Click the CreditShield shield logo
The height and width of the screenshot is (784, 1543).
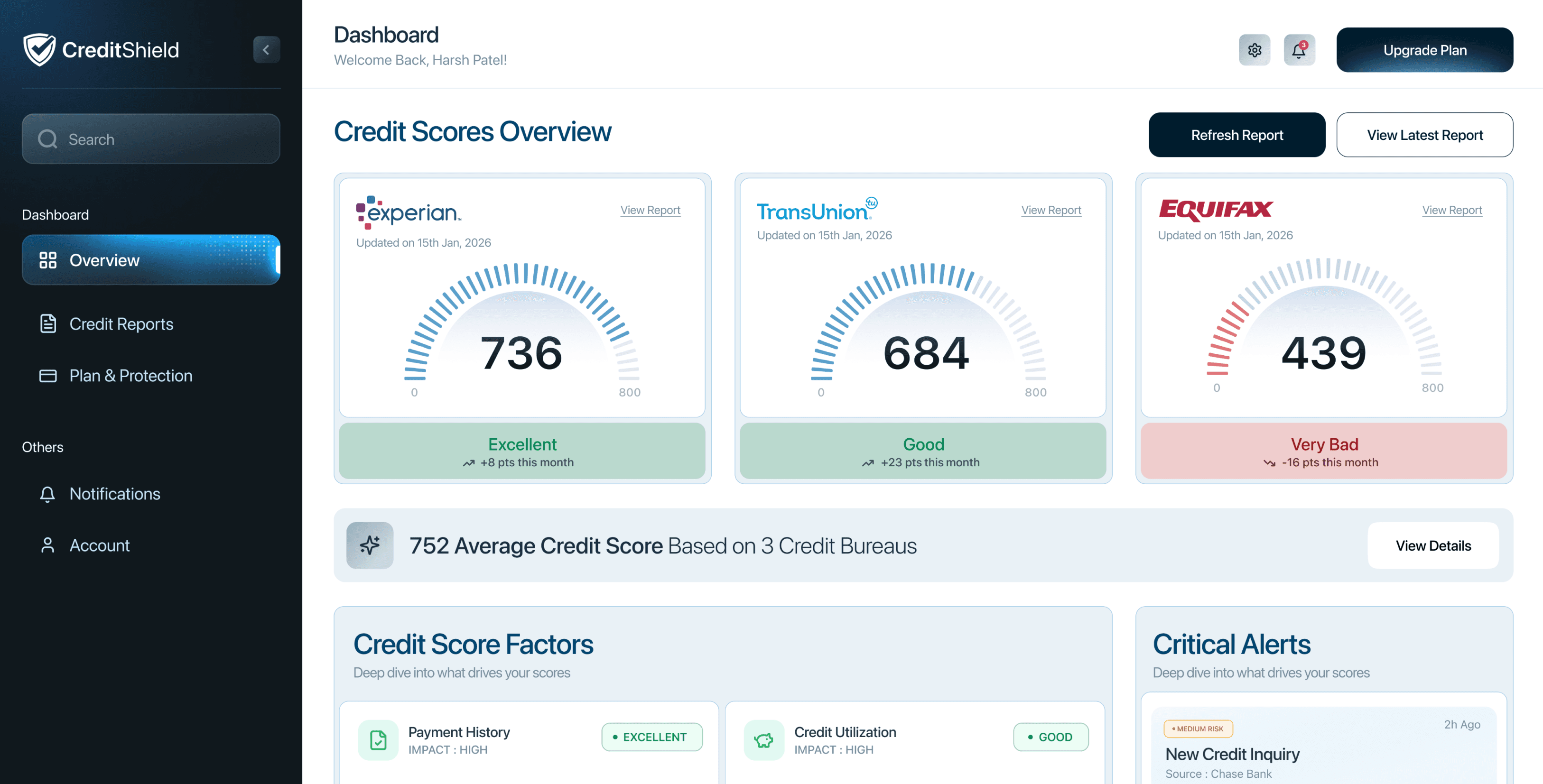[39, 50]
